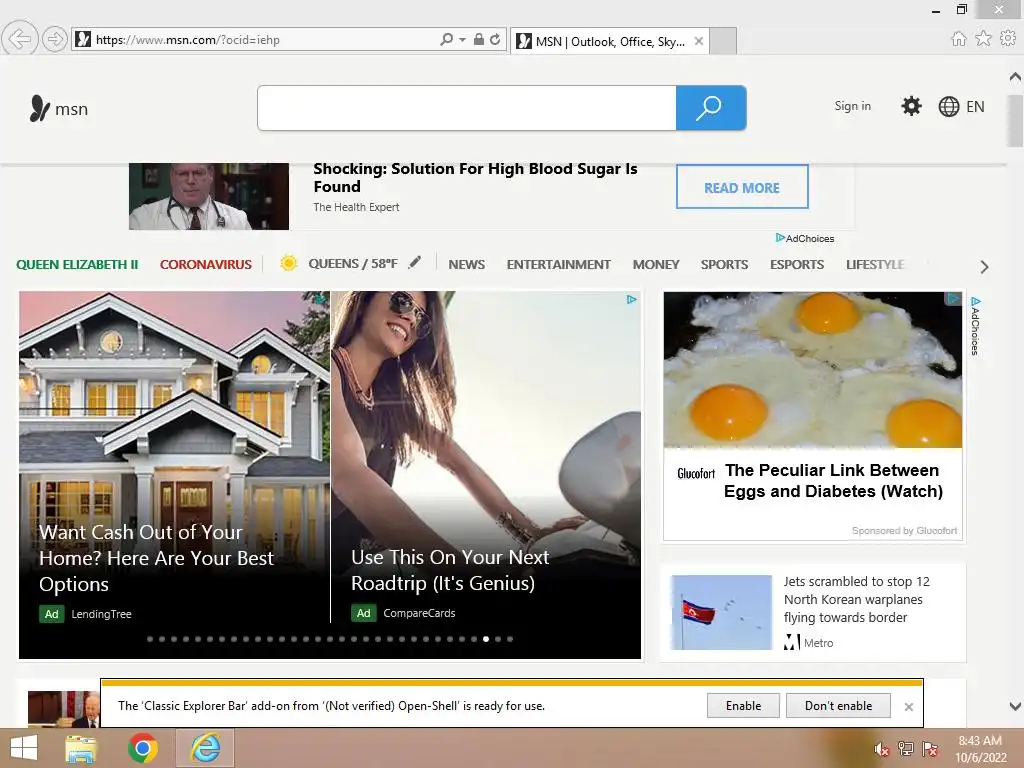The image size is (1024, 768).
Task: Open the Shocking blood sugar solution headline
Action: point(475,178)
